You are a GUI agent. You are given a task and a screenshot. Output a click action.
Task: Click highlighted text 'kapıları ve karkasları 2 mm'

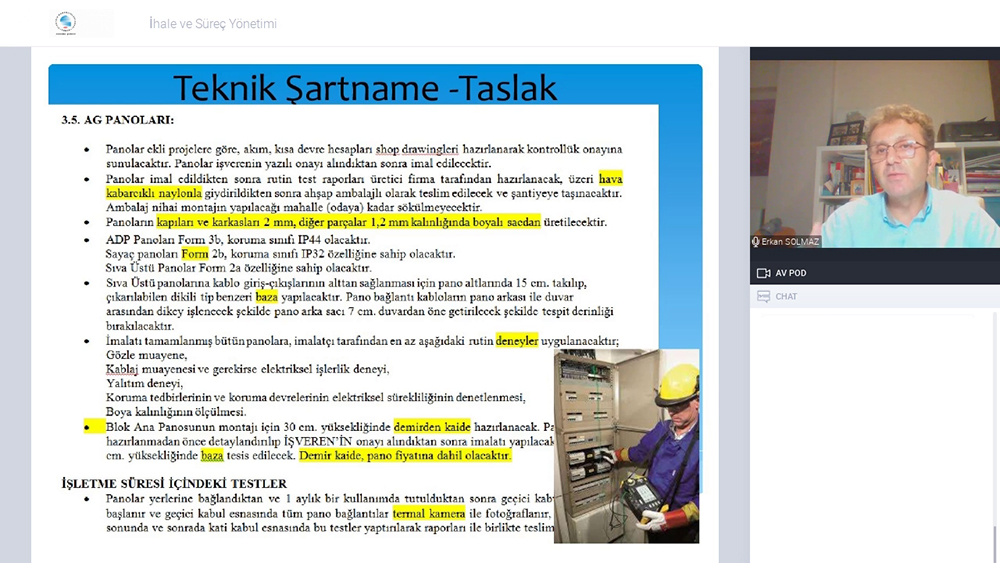click(226, 222)
